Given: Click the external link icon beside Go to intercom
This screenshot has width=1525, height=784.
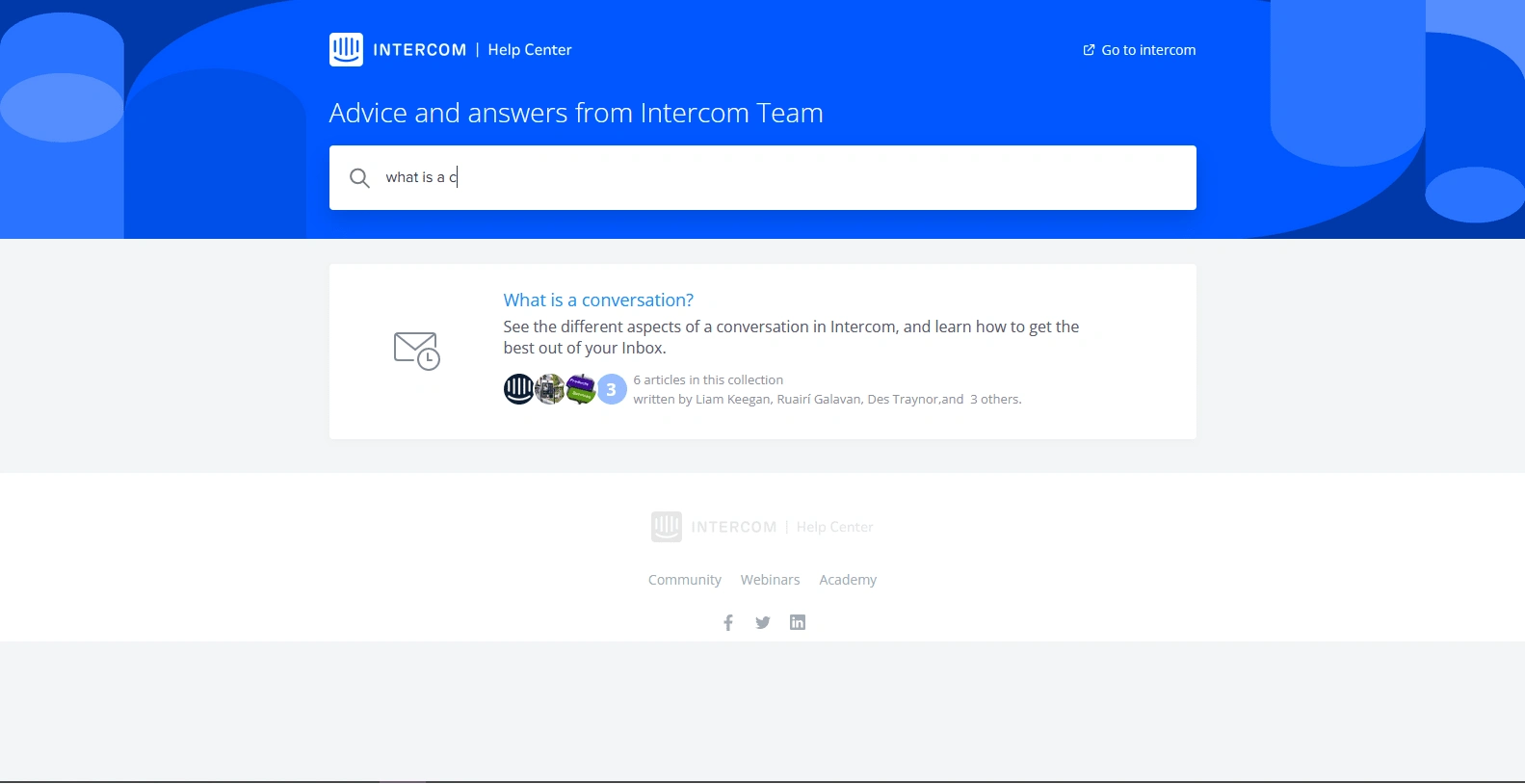Looking at the screenshot, I should tap(1089, 50).
